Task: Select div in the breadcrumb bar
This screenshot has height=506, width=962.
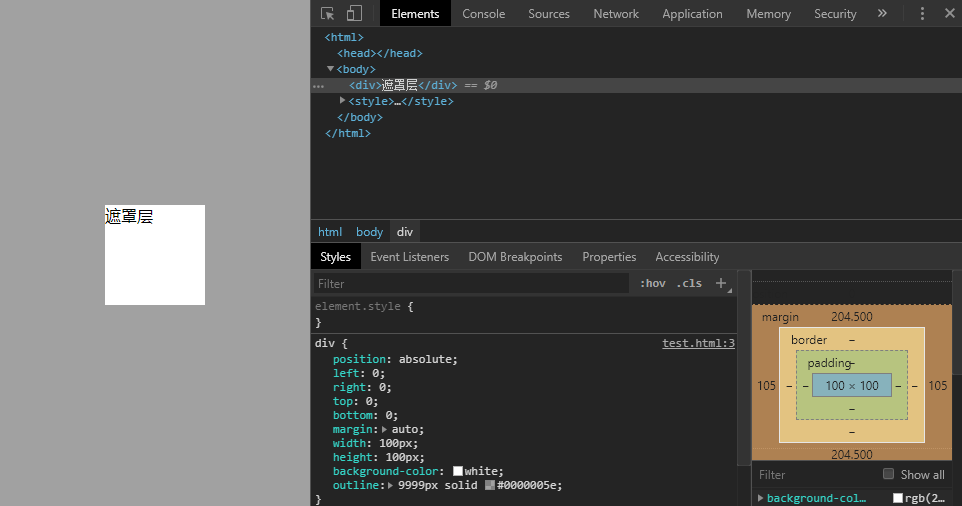Action: click(x=405, y=232)
